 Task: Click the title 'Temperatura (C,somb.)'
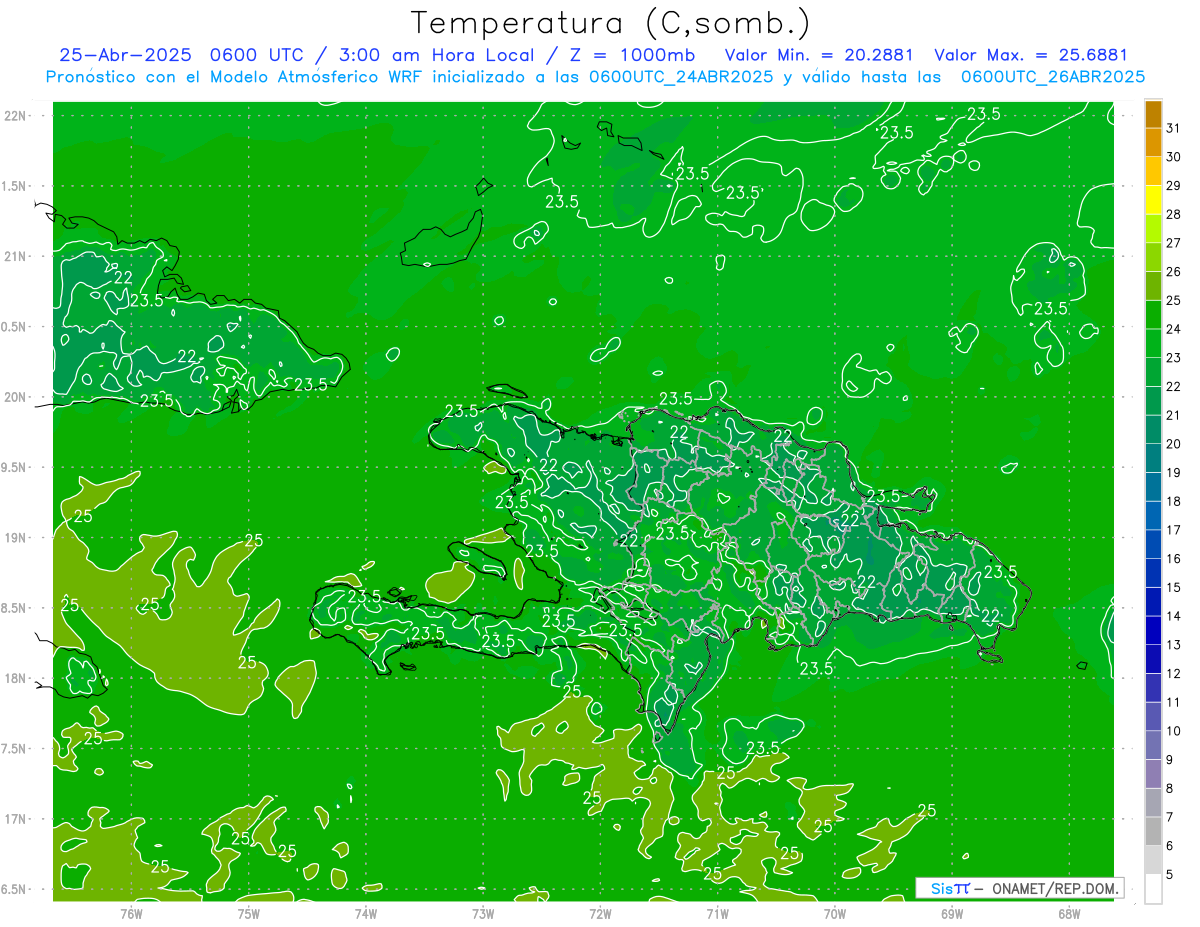pos(610,23)
